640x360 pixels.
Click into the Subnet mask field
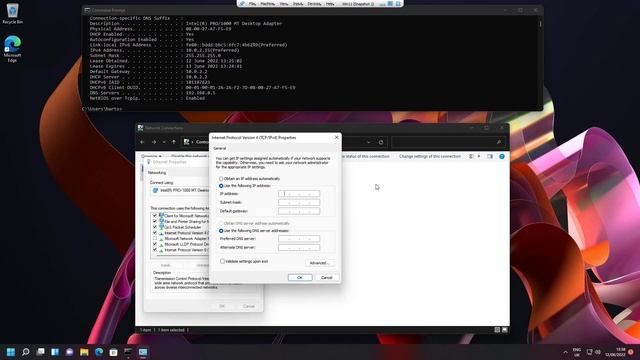click(299, 202)
